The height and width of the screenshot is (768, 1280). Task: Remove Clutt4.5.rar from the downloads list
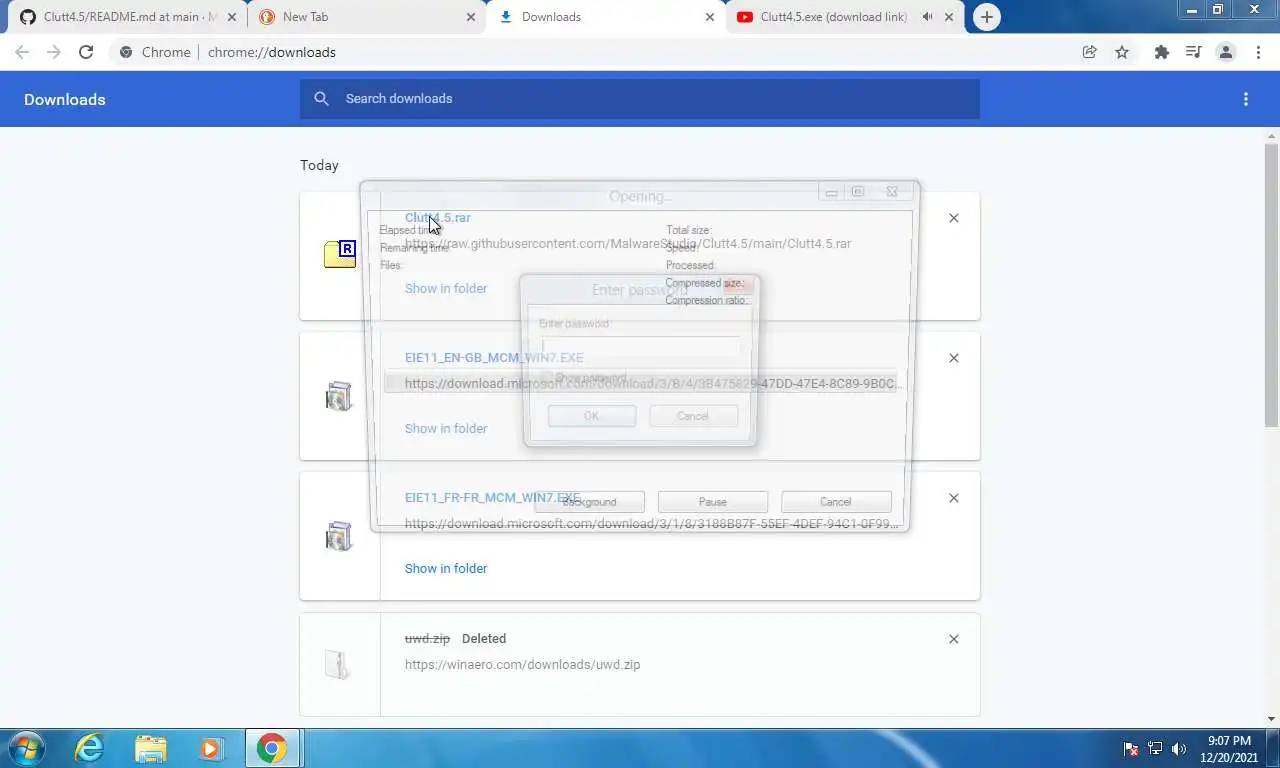click(x=954, y=218)
